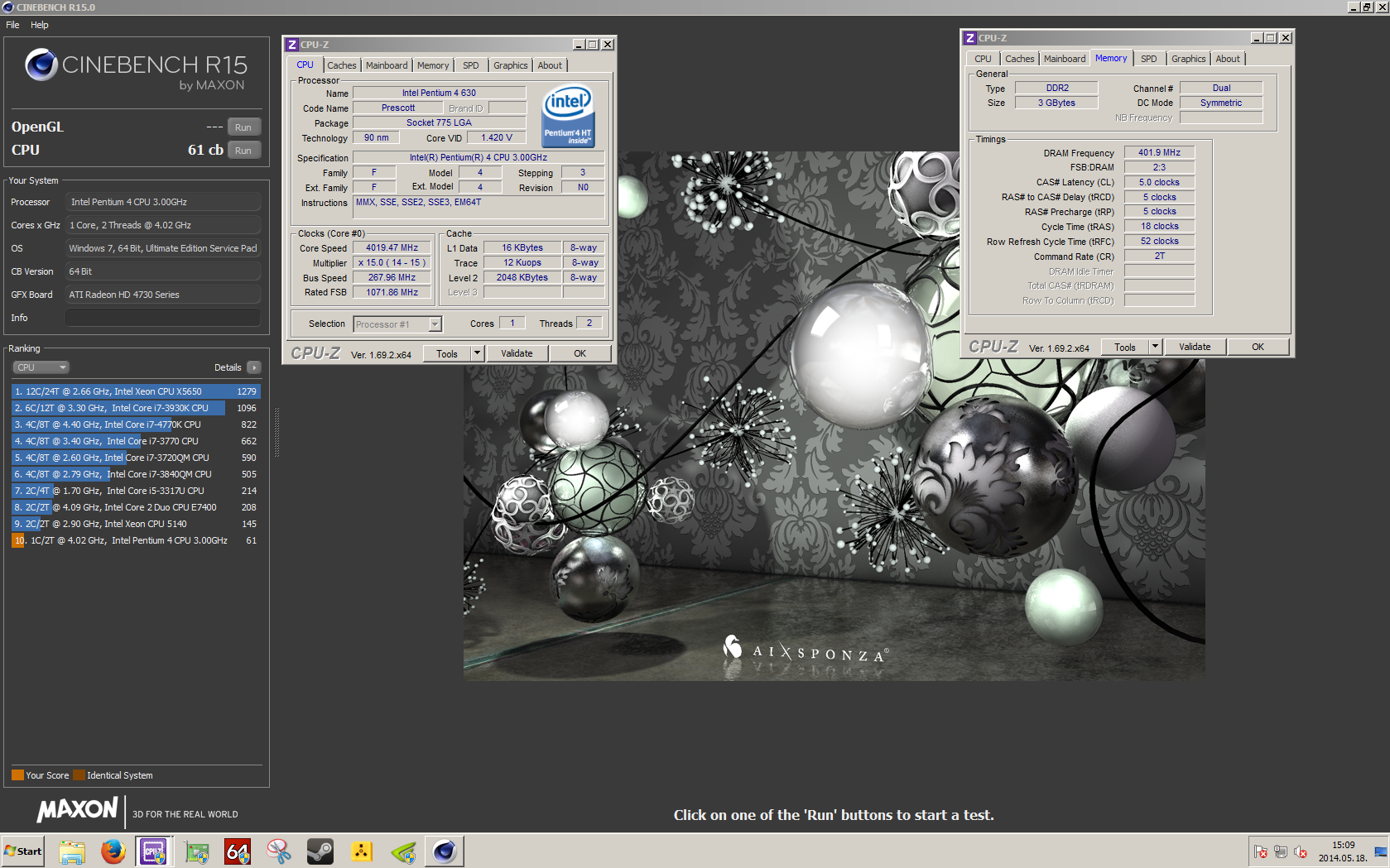Select the Memory tab in left CPU-Z
Screen dimensions: 1390x868
433,65
